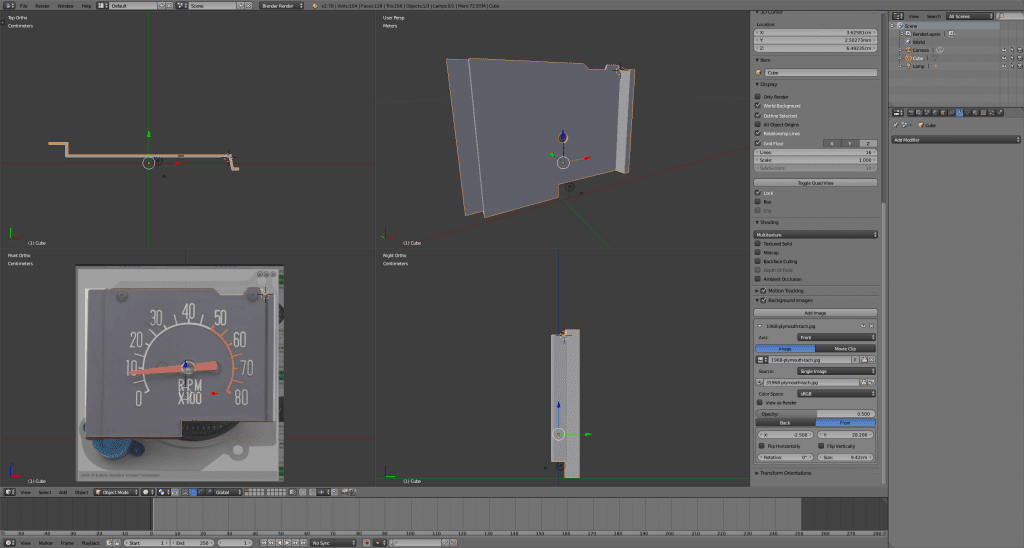The image size is (1024, 548).
Task: Open the Blender Render engine dropdown
Action: tap(282, 5)
